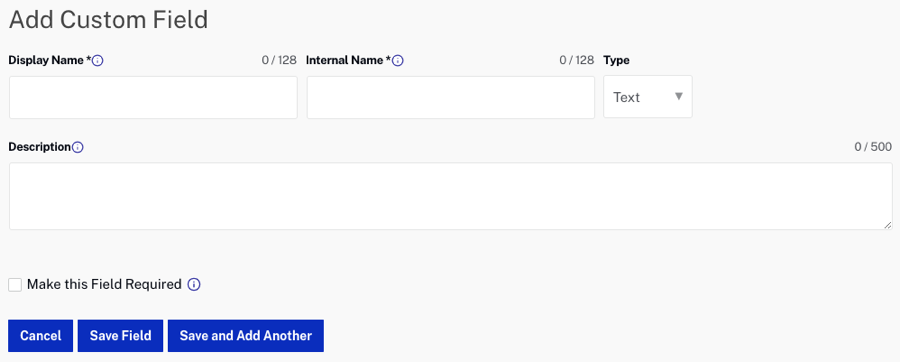
Task: Click the 'Make this Field Required' label text
Action: (104, 284)
